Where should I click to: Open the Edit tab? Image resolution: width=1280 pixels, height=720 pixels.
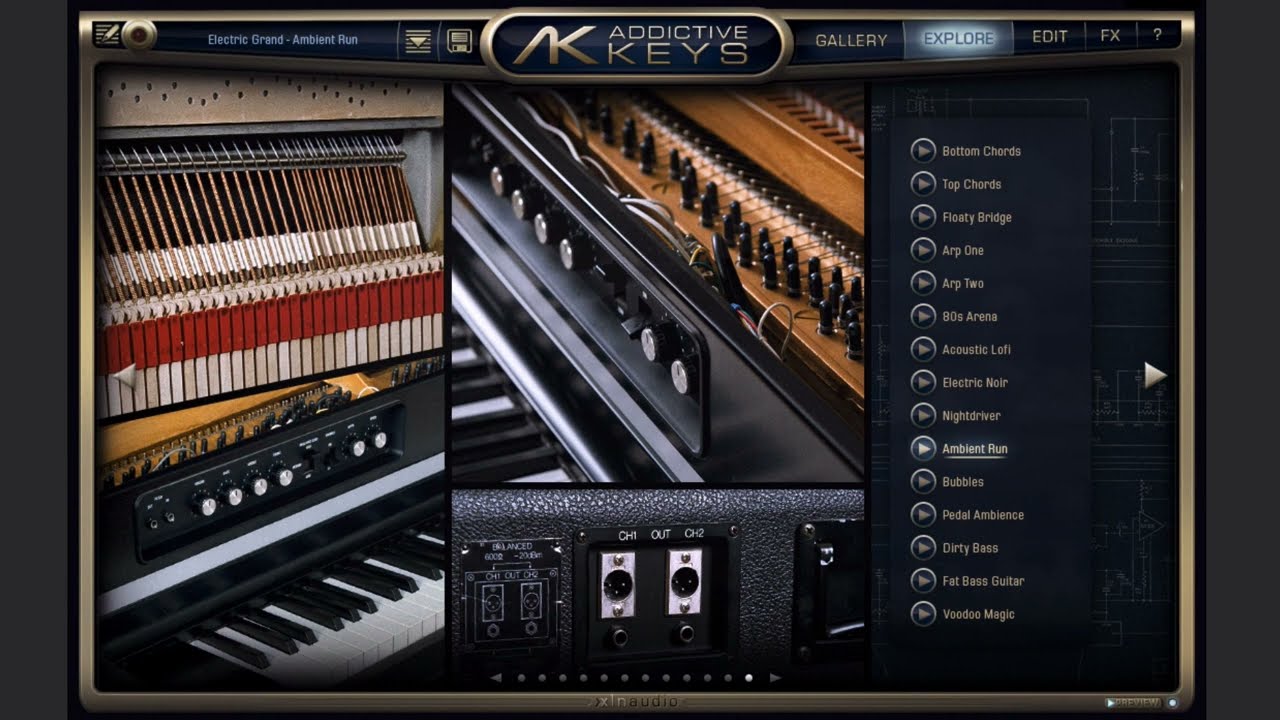[1050, 36]
